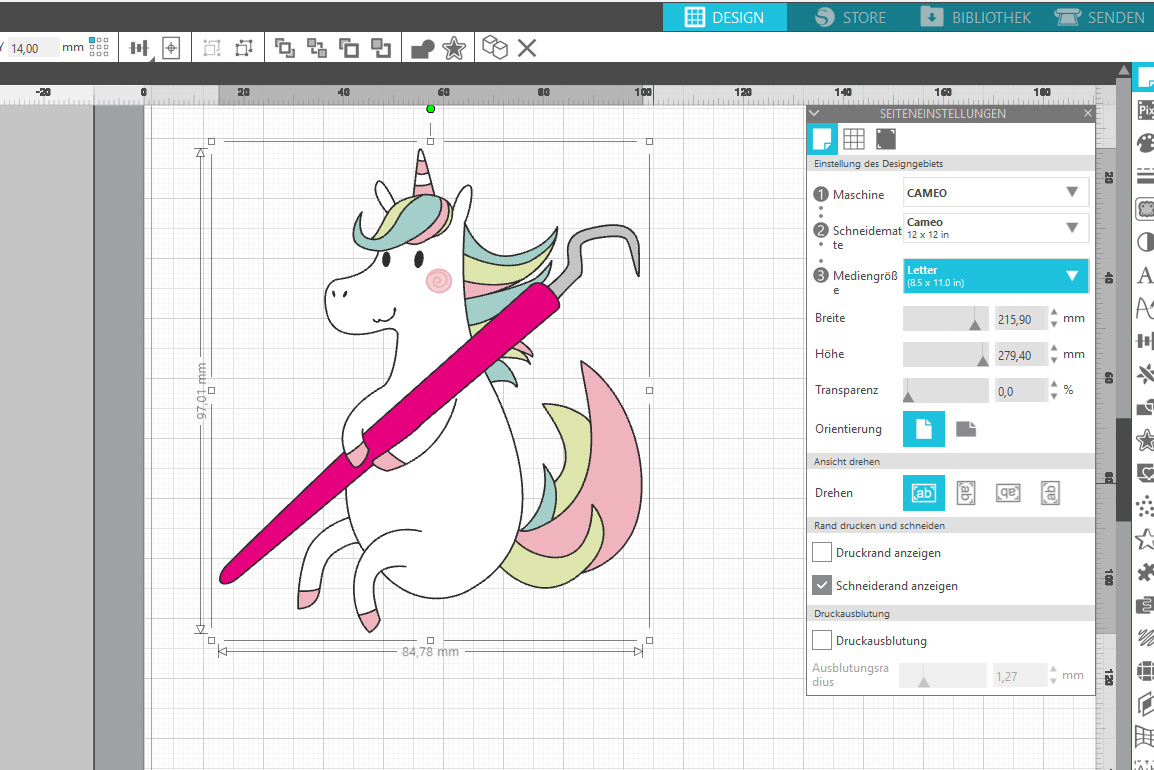Enable the Druckrand anzeigen checkbox

click(x=822, y=552)
